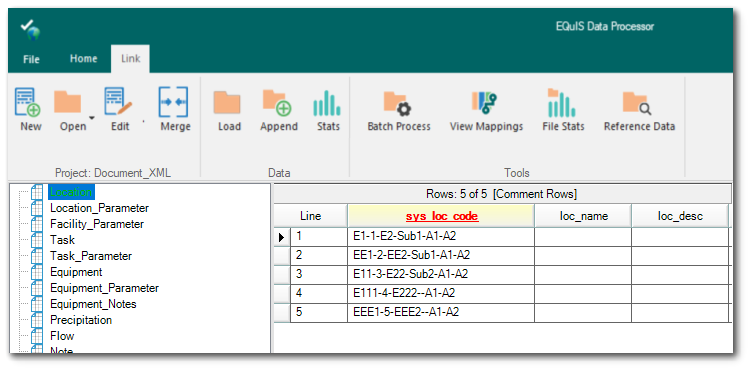This screenshot has height=369, width=749.
Task: Click line number 2 cell
Action: (x=319, y=256)
